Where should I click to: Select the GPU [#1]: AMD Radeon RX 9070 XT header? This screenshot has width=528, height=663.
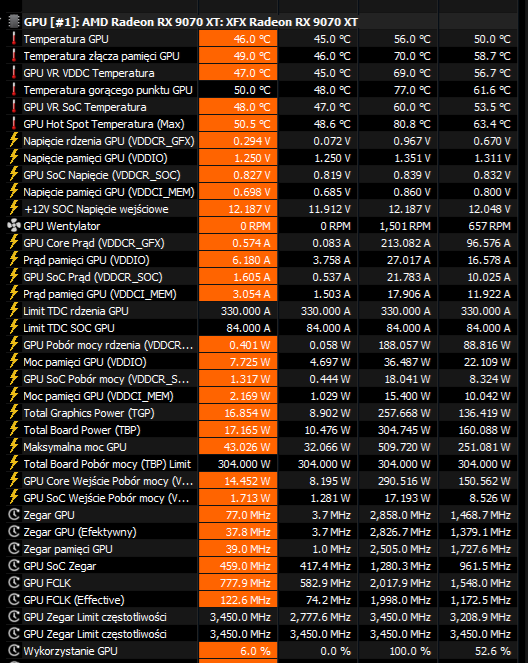pos(191,22)
